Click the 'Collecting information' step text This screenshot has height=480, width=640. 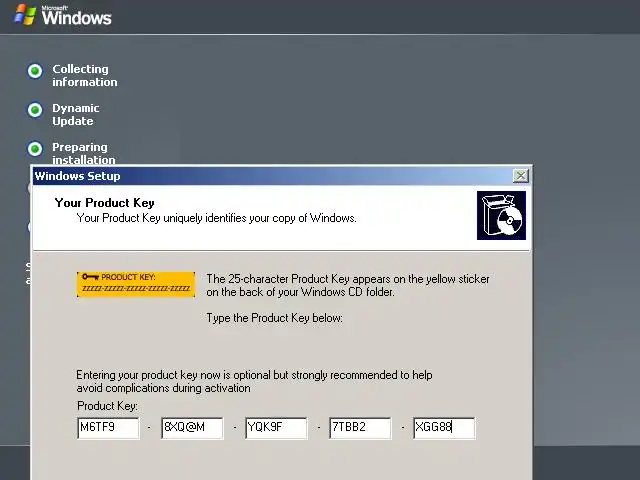[x=85, y=76]
